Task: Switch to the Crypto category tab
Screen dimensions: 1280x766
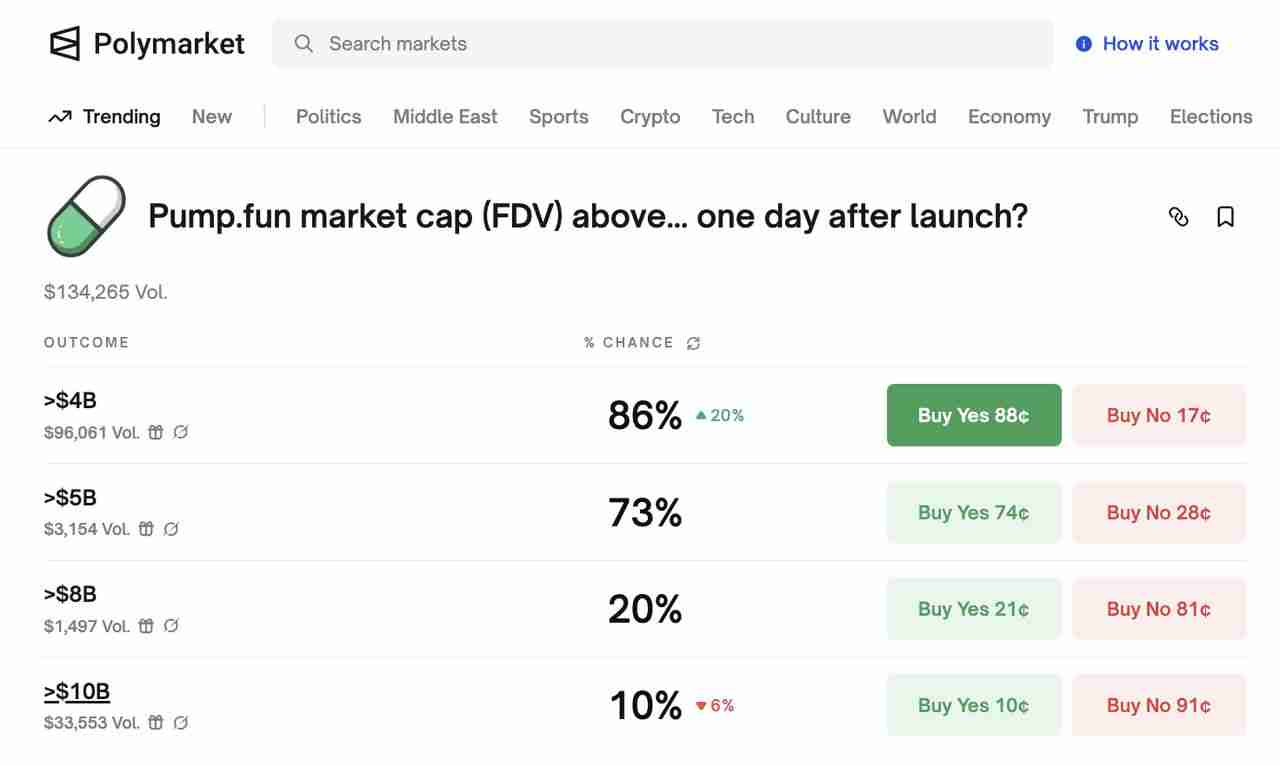Action: tap(650, 117)
